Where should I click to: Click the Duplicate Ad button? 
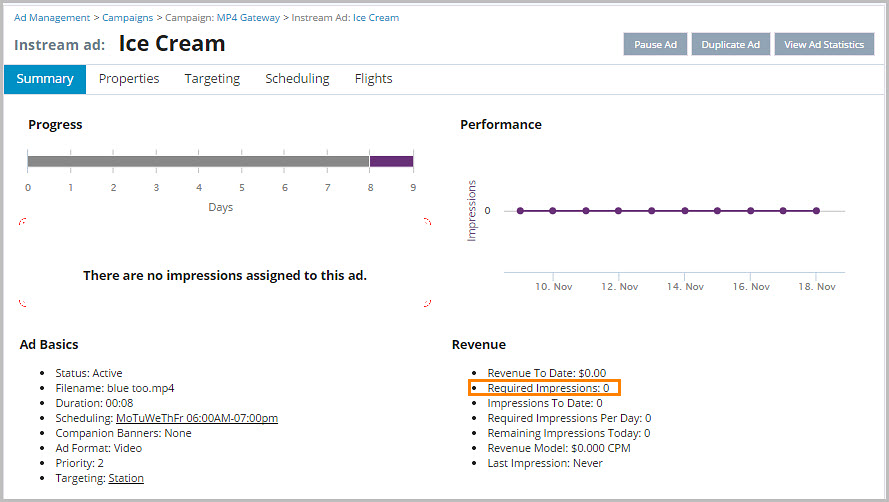click(x=730, y=44)
